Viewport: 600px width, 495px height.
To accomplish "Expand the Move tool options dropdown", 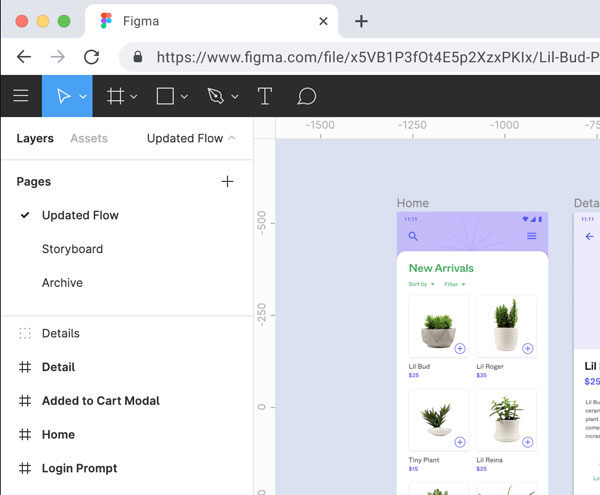I will tap(83, 97).
